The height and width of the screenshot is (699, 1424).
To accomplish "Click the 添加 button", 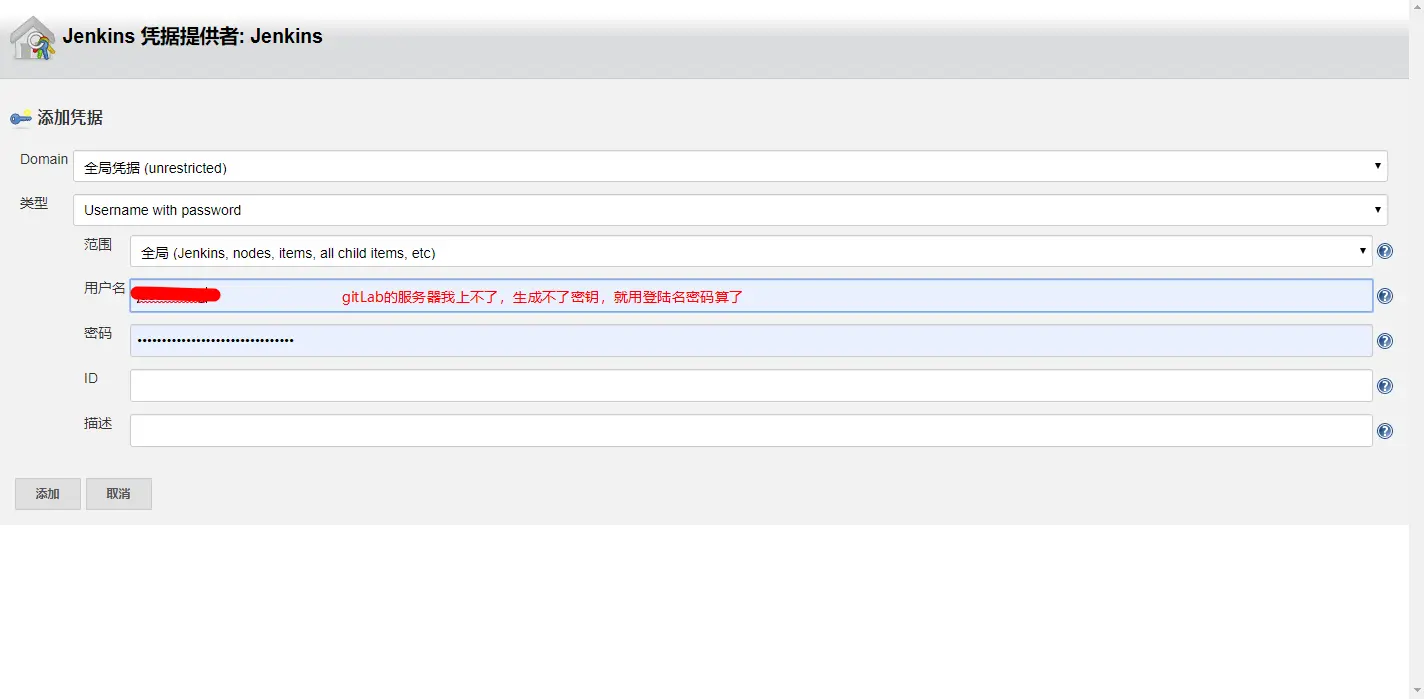I will (x=48, y=494).
